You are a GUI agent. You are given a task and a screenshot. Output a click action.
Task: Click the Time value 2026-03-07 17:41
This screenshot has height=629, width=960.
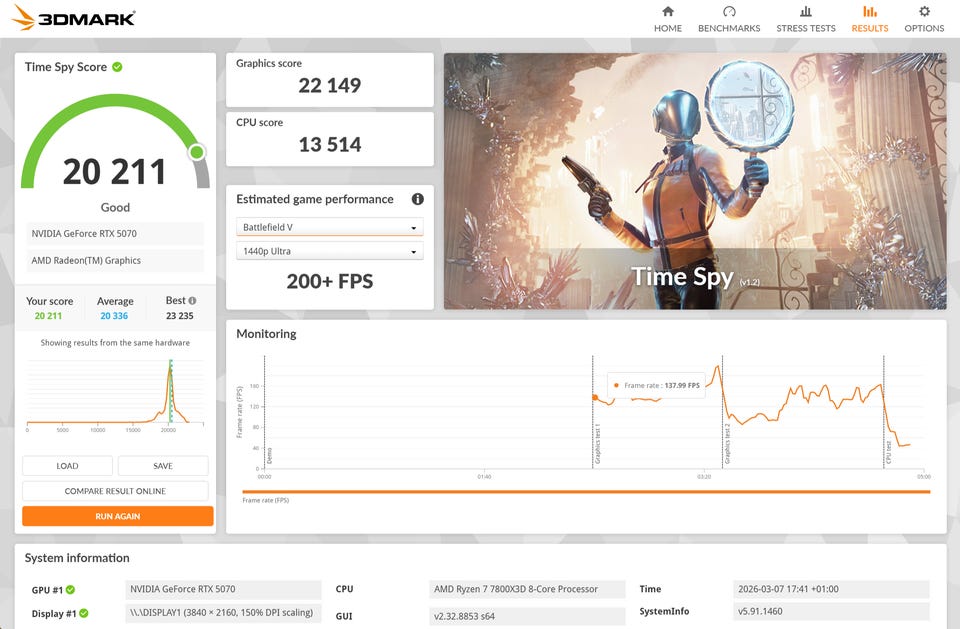(x=831, y=589)
